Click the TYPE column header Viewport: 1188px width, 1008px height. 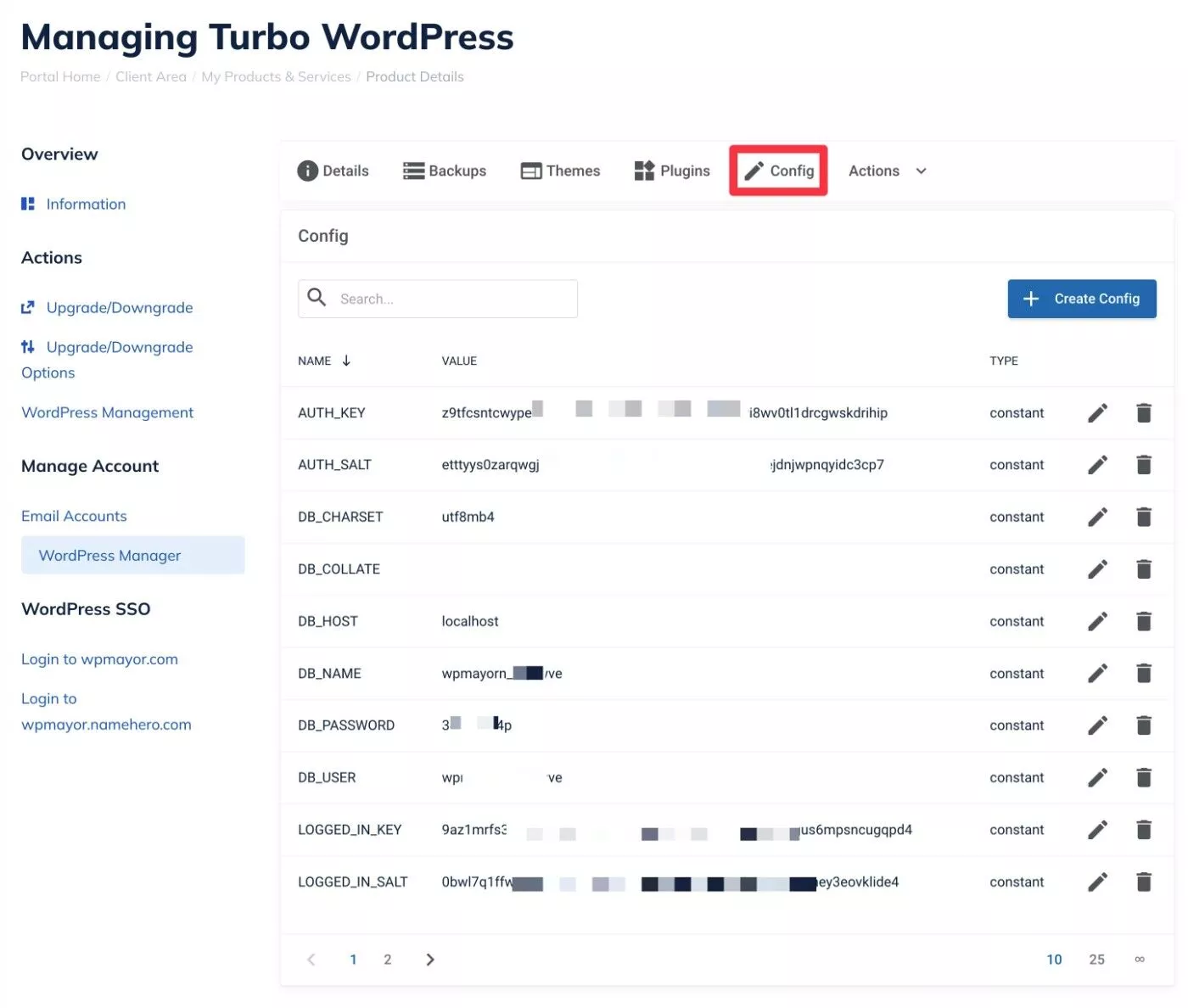(1004, 361)
